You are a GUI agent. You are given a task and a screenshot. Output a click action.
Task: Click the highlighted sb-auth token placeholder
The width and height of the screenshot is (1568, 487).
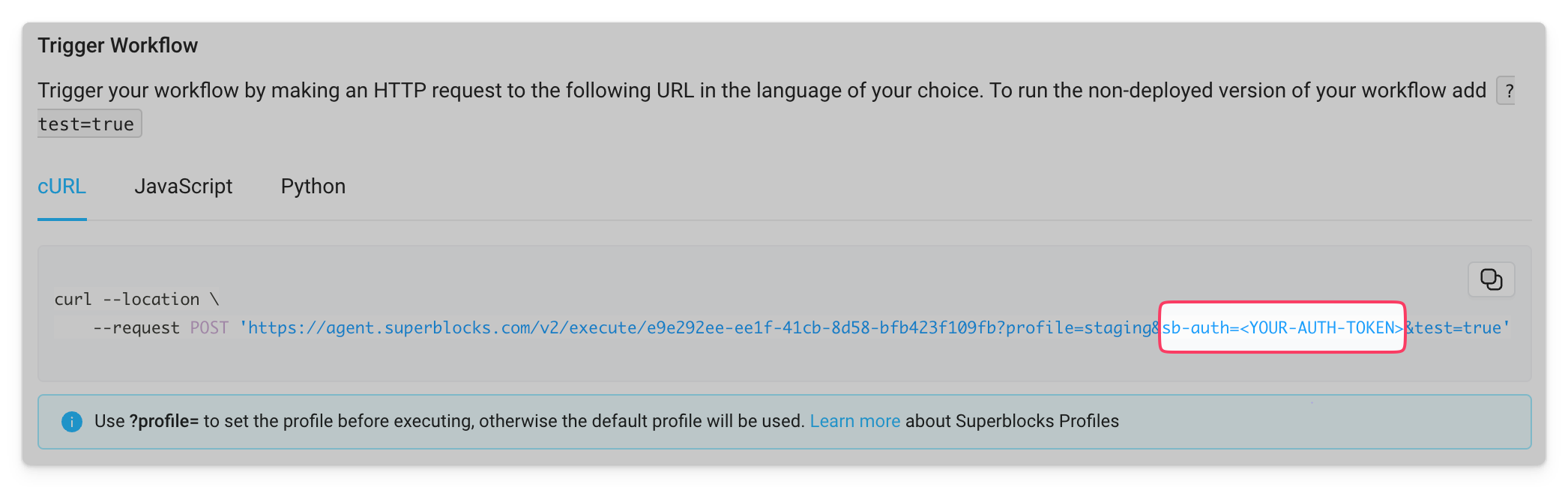(1282, 327)
